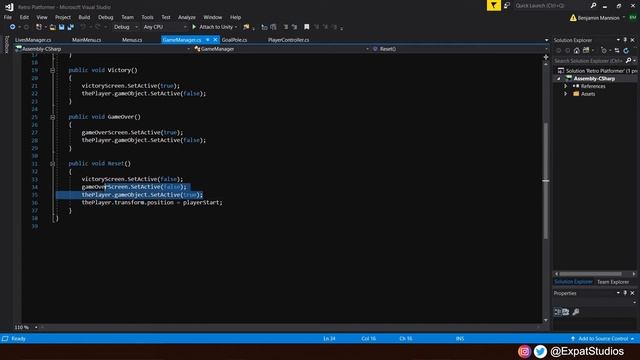The width and height of the screenshot is (640, 360).
Task: Switch to the LivesManager.cs tab
Action: click(33, 40)
